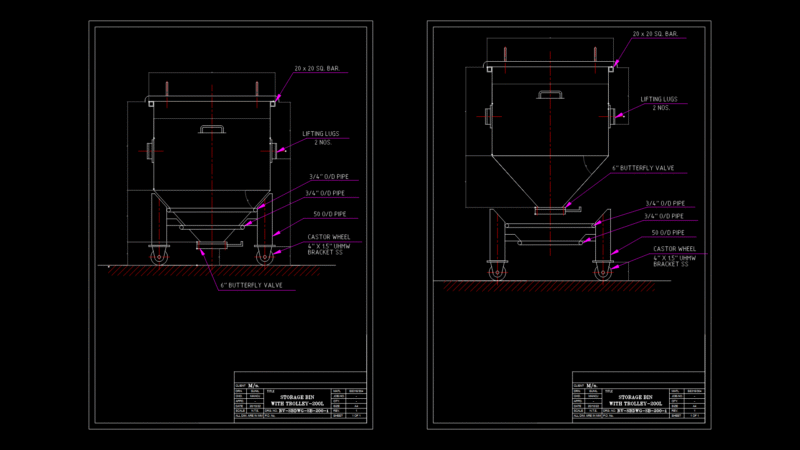Viewport: 800px width, 450px height.
Task: Select the lid handle on the right bin
Action: (x=550, y=94)
